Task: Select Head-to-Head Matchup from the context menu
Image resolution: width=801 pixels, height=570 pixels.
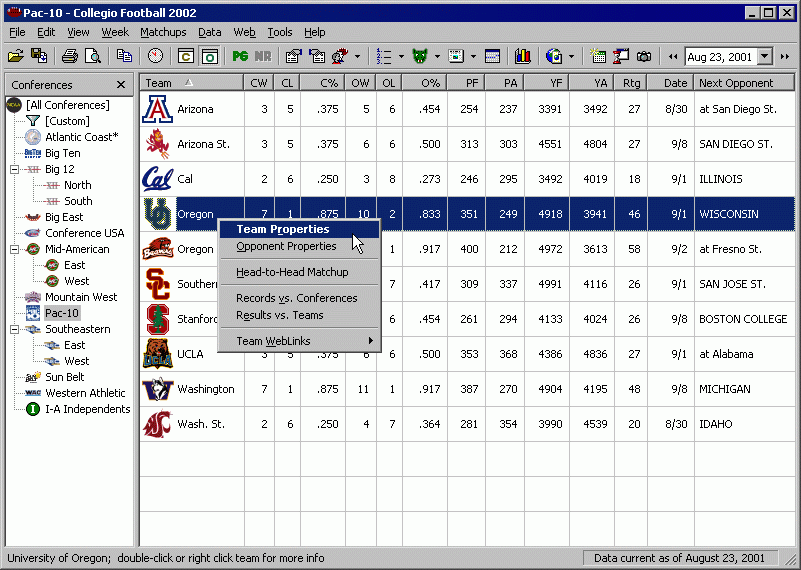Action: point(299,272)
